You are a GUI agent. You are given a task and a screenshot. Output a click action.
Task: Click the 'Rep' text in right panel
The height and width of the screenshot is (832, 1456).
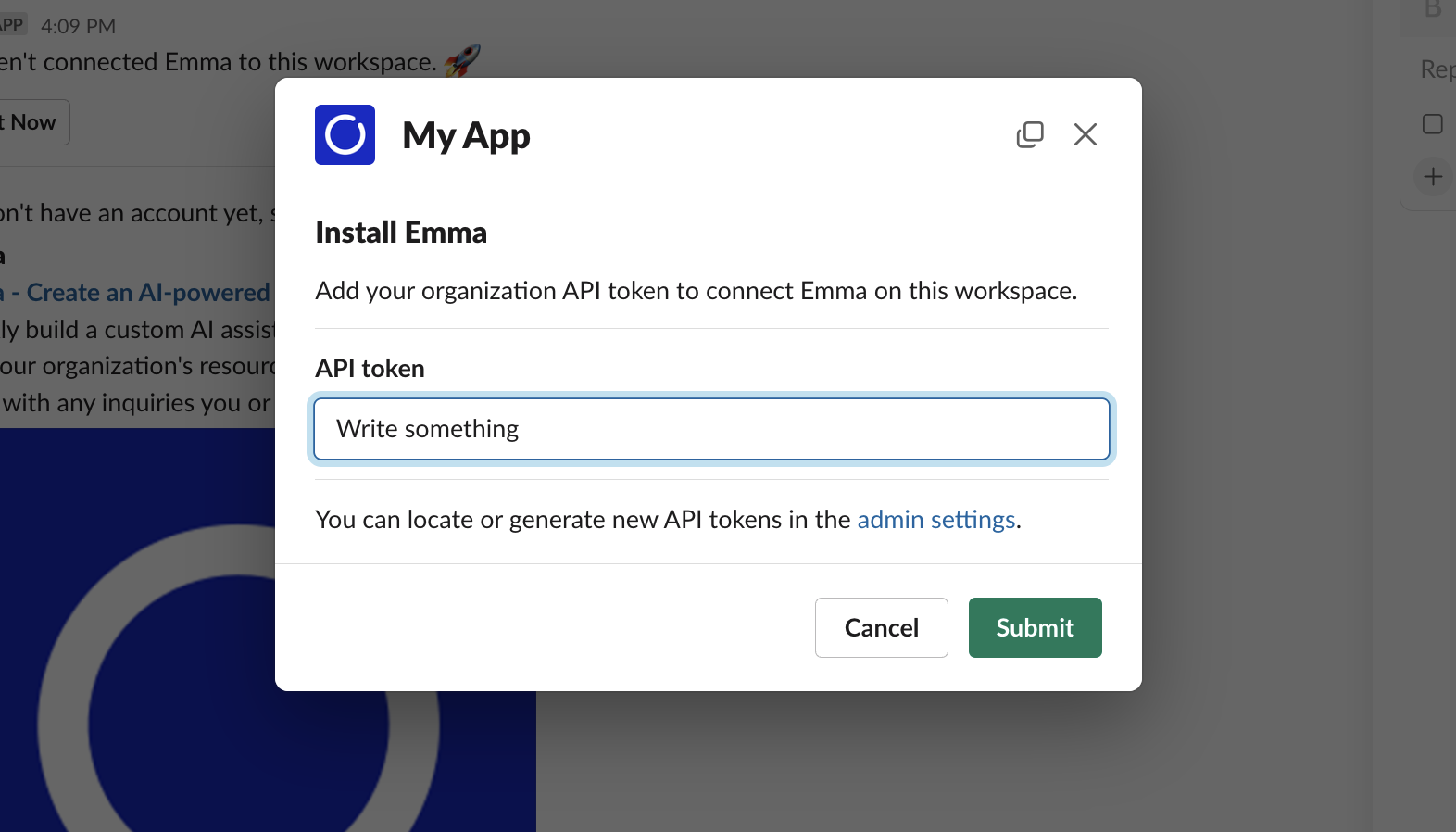point(1437,69)
